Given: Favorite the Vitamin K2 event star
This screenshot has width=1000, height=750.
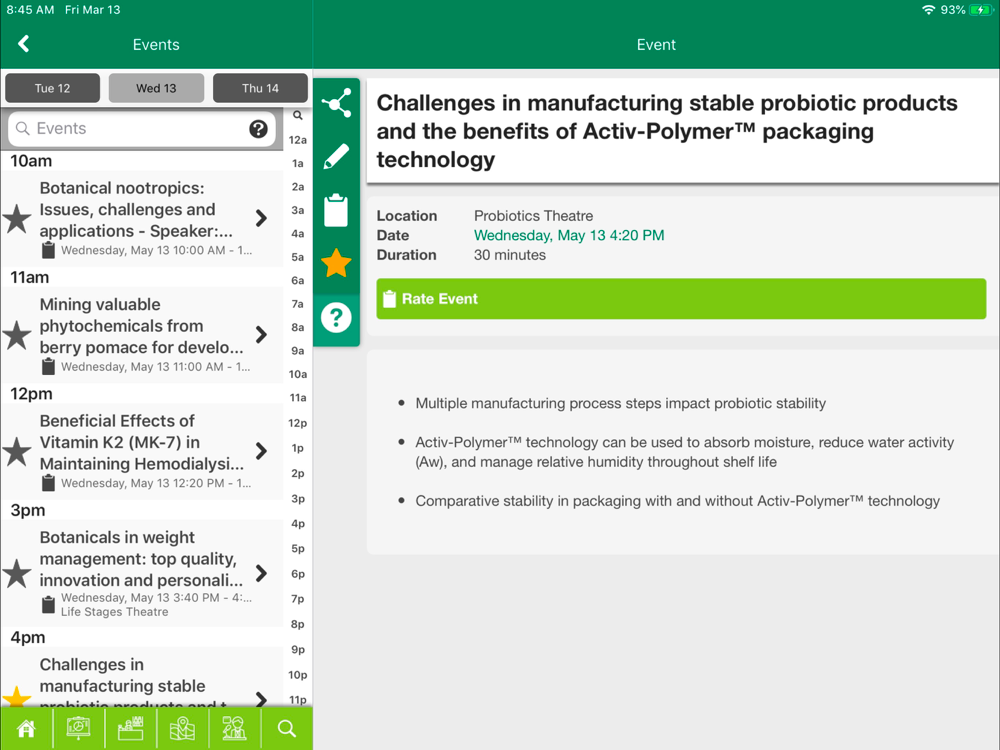Looking at the screenshot, I should pos(17,452).
